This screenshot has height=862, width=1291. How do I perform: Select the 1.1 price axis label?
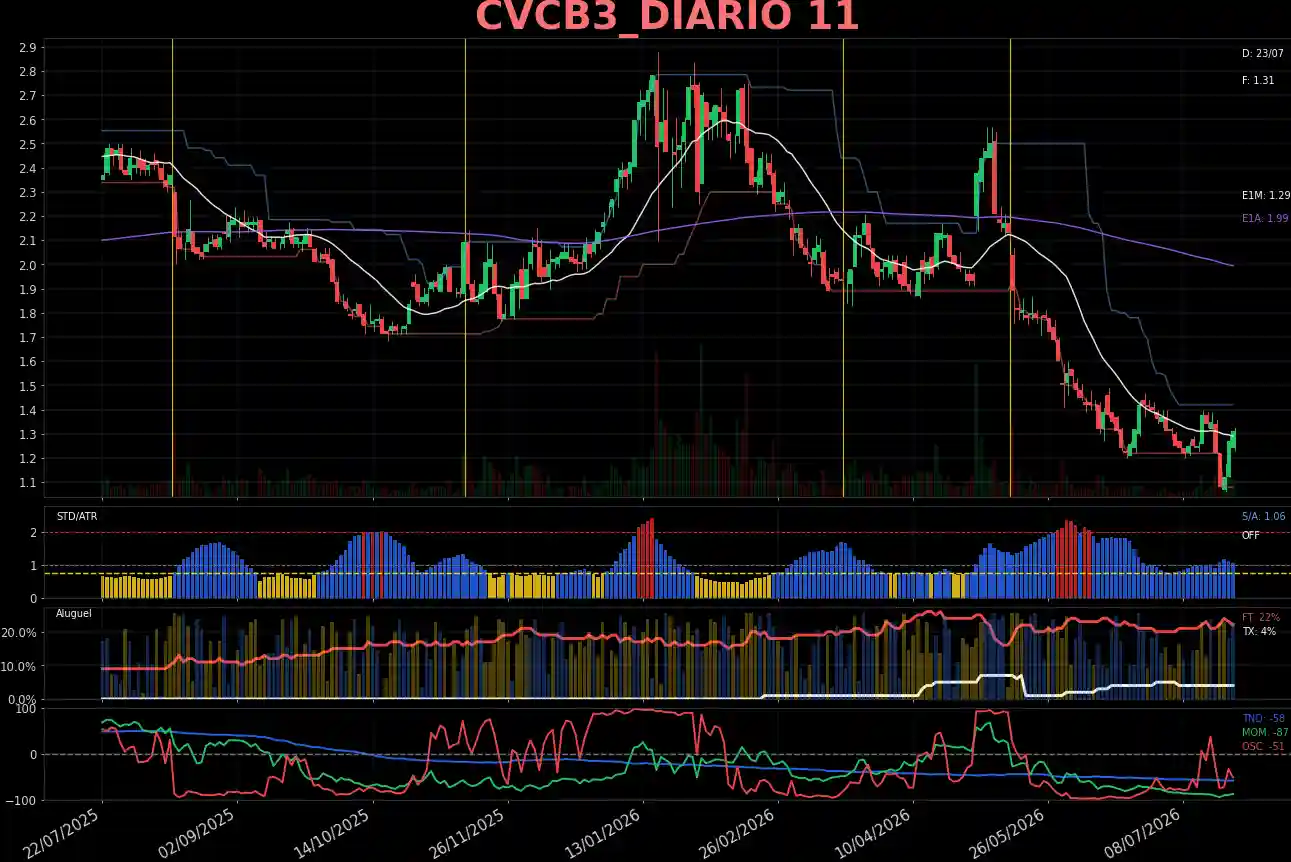28,483
